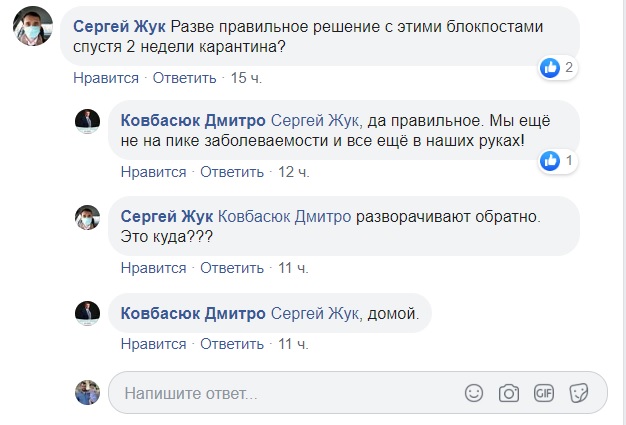The height and width of the screenshot is (425, 626).
Task: Click the camera photo attachment icon
Action: pyautogui.click(x=509, y=392)
